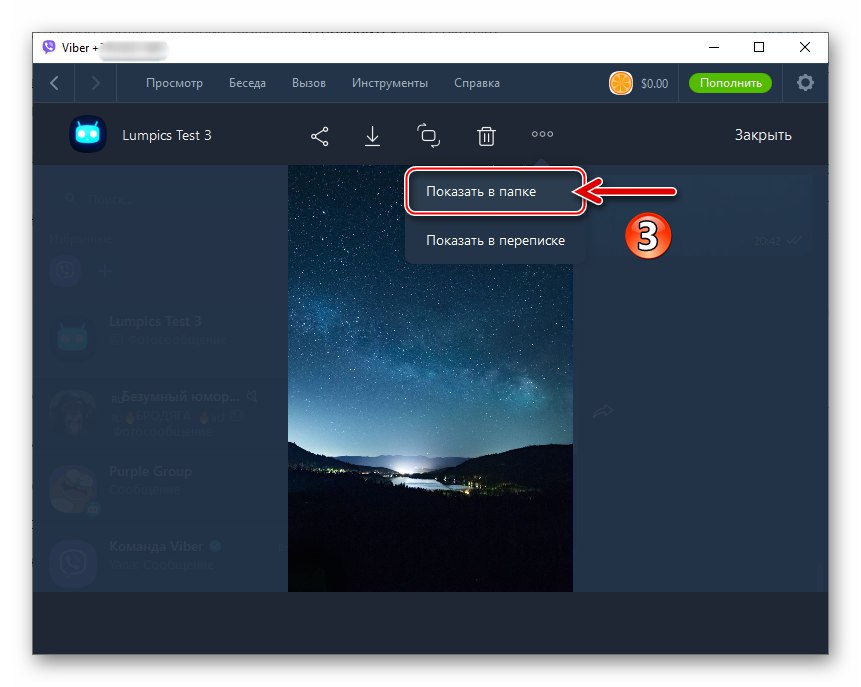Click the Viber logo in the title bar
The width and height of the screenshot is (861, 687).
[49, 47]
